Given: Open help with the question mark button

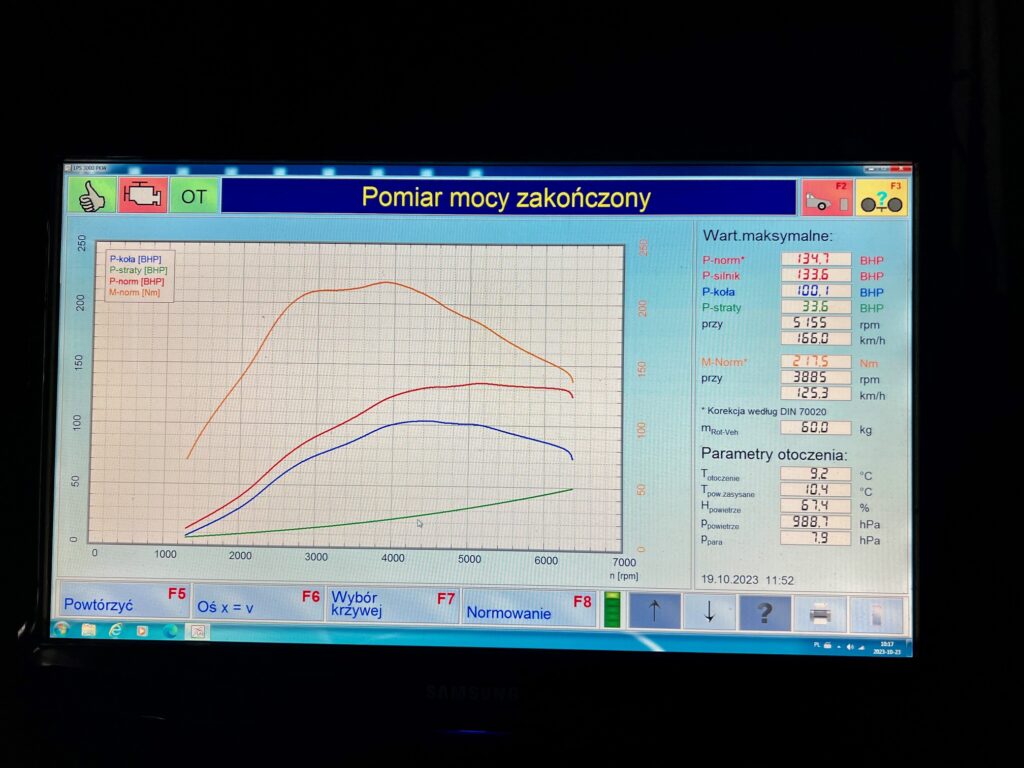Looking at the screenshot, I should pyautogui.click(x=764, y=612).
